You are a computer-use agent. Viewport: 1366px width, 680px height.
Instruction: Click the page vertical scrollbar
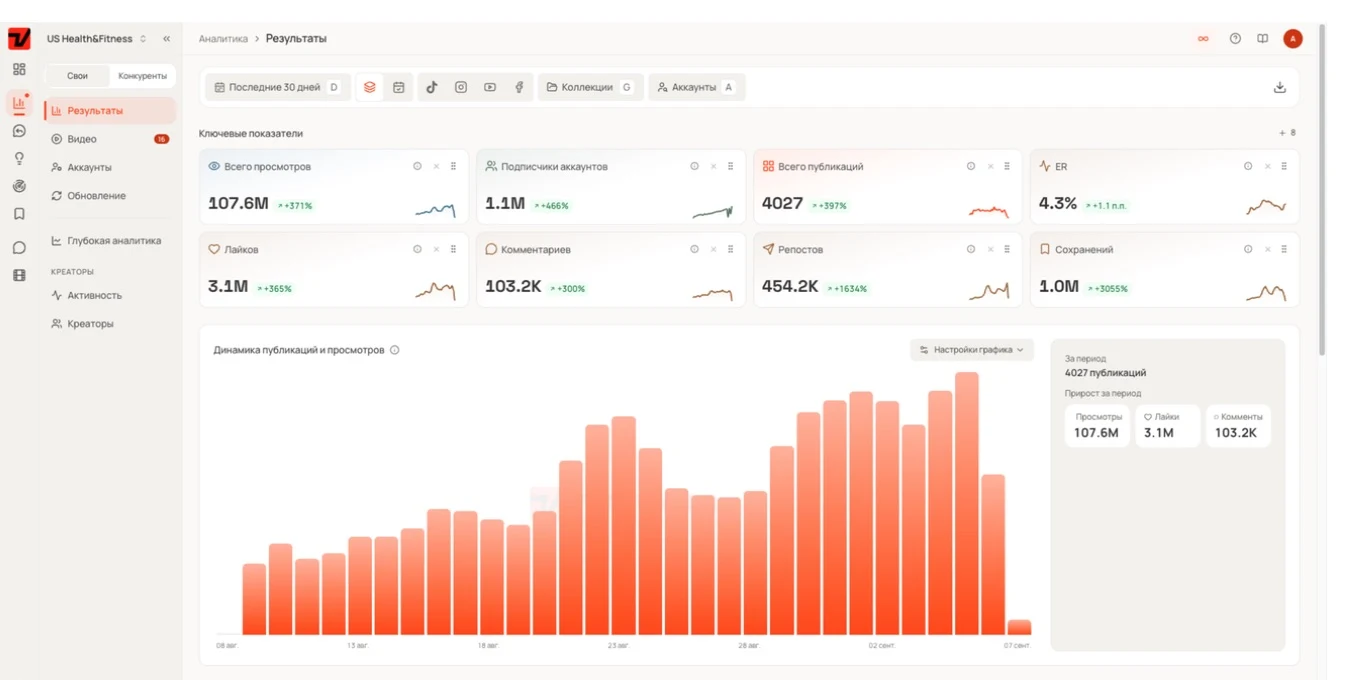pos(1322,190)
